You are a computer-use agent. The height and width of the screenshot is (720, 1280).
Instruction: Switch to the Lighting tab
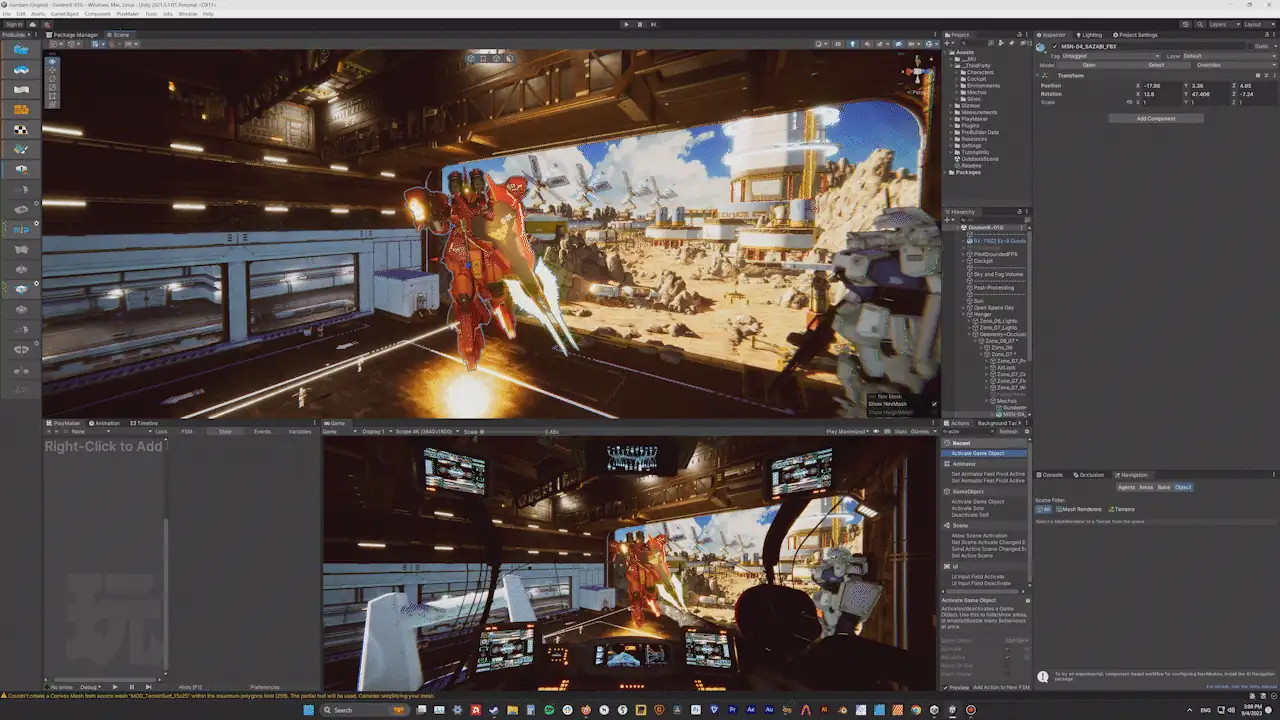point(1089,35)
